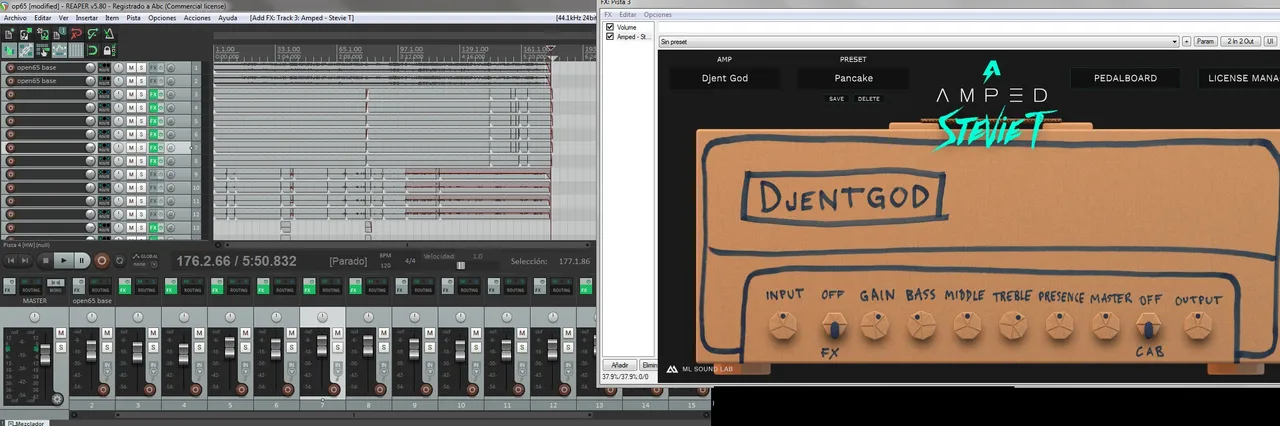This screenshot has height=426, width=1280.
Task: Click the pan knob on mixer channel 7
Action: pos(322,317)
